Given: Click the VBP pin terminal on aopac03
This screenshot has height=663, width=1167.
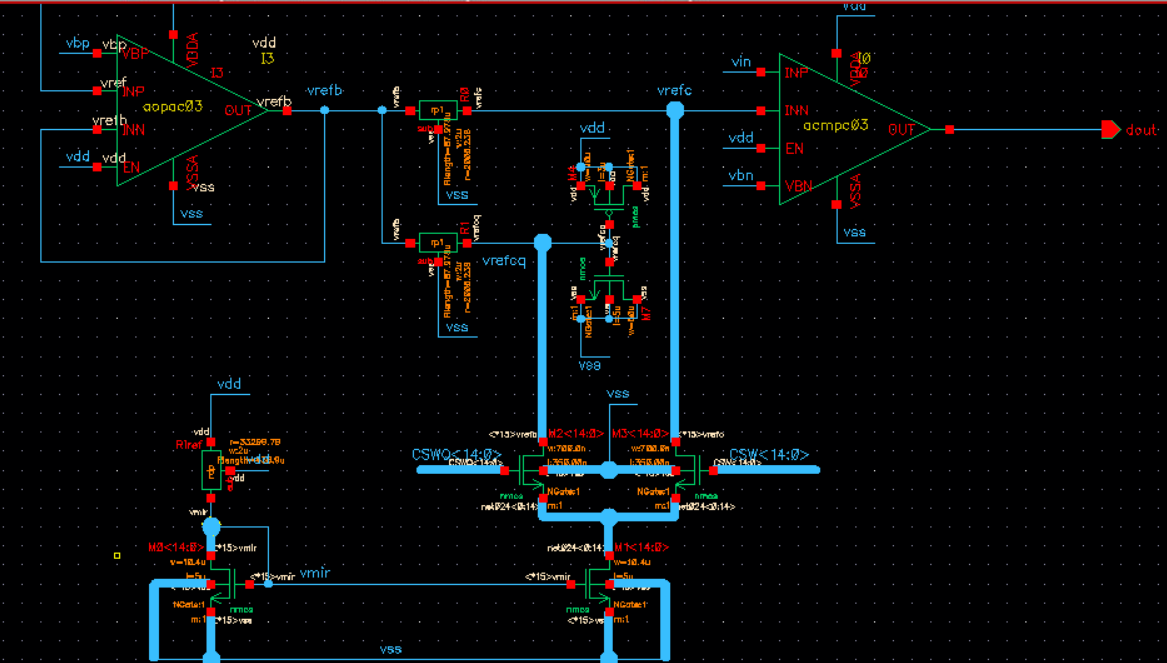Looking at the screenshot, I should (97, 53).
